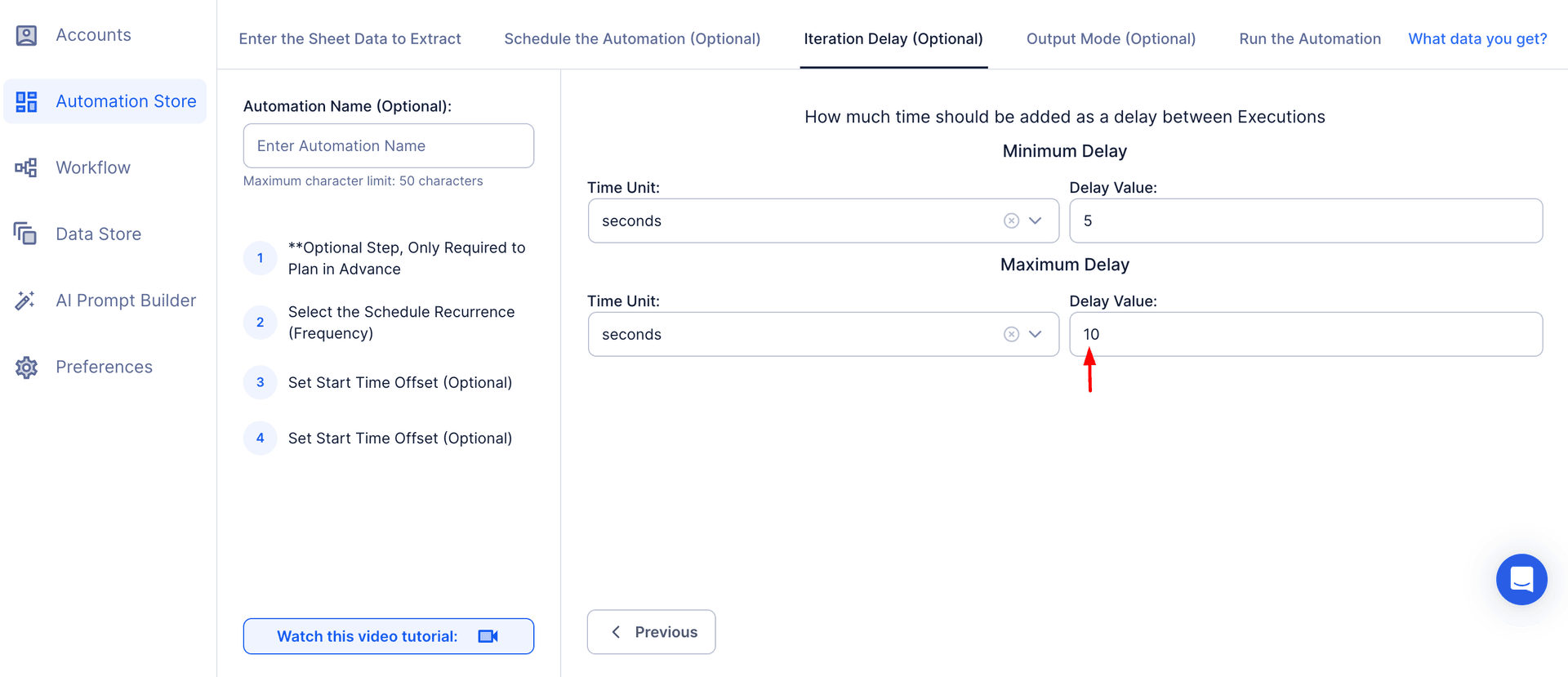This screenshot has width=1568, height=677.
Task: Clear the Maximum Delay time unit selection
Action: pyautogui.click(x=1011, y=334)
